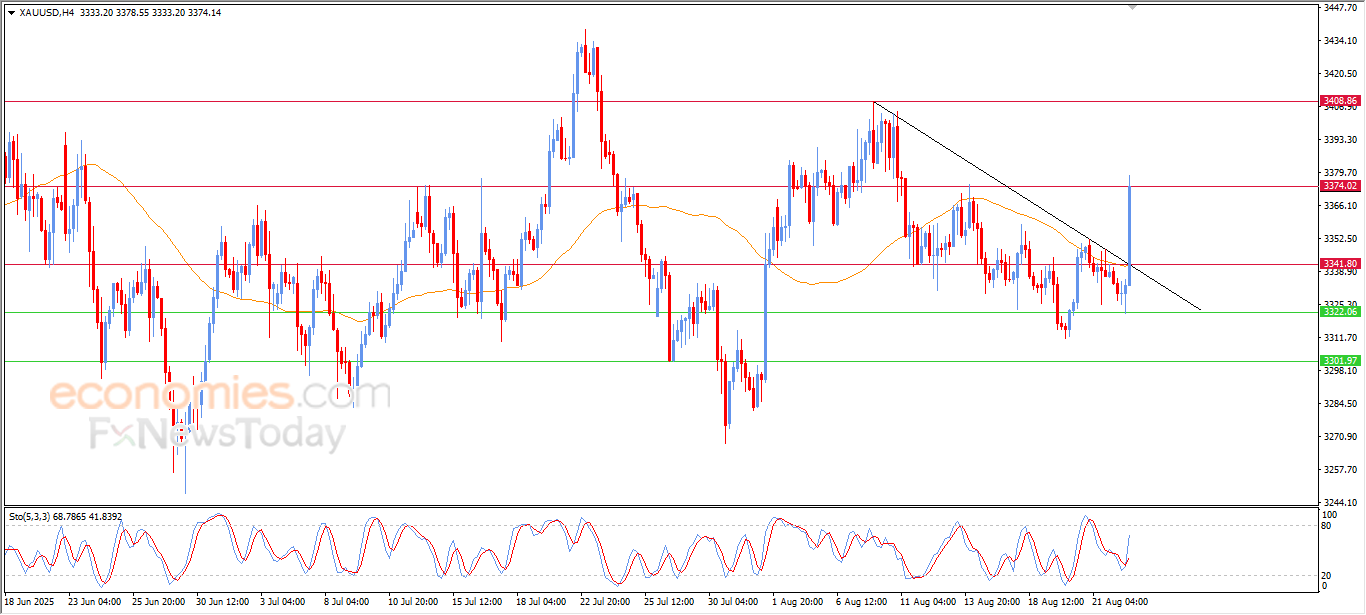Click the 3298.10 price axis label
Screen dimensions: 1366x615
tap(1342, 371)
